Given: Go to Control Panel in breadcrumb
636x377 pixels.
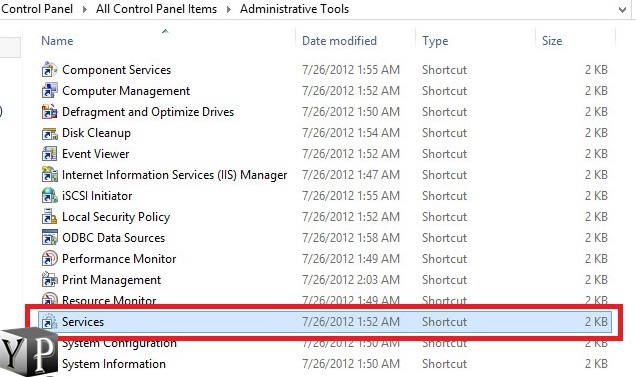Looking at the screenshot, I should click(x=37, y=9).
